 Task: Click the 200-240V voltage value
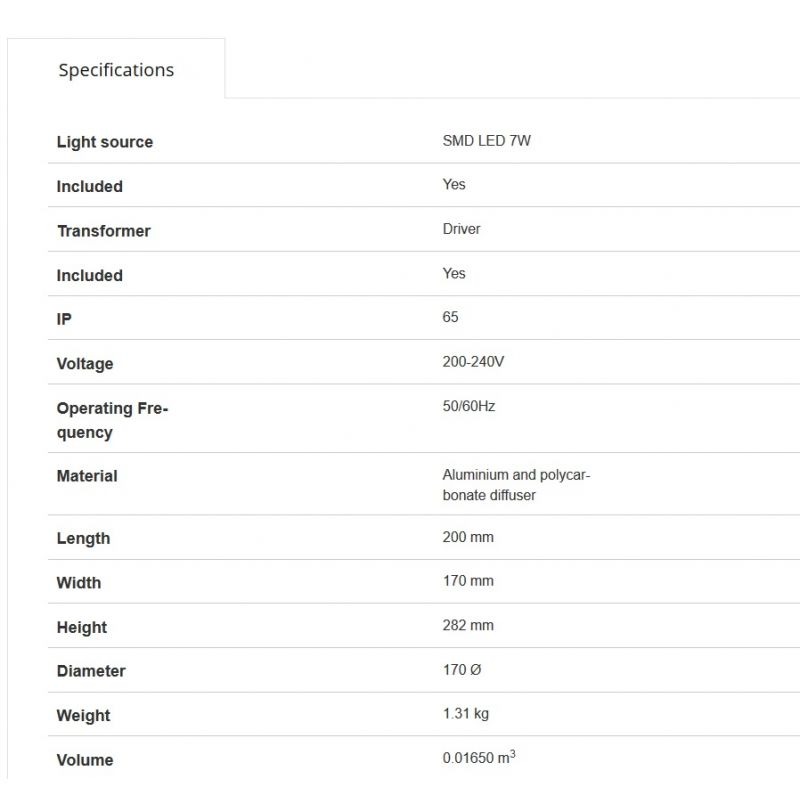[473, 362]
